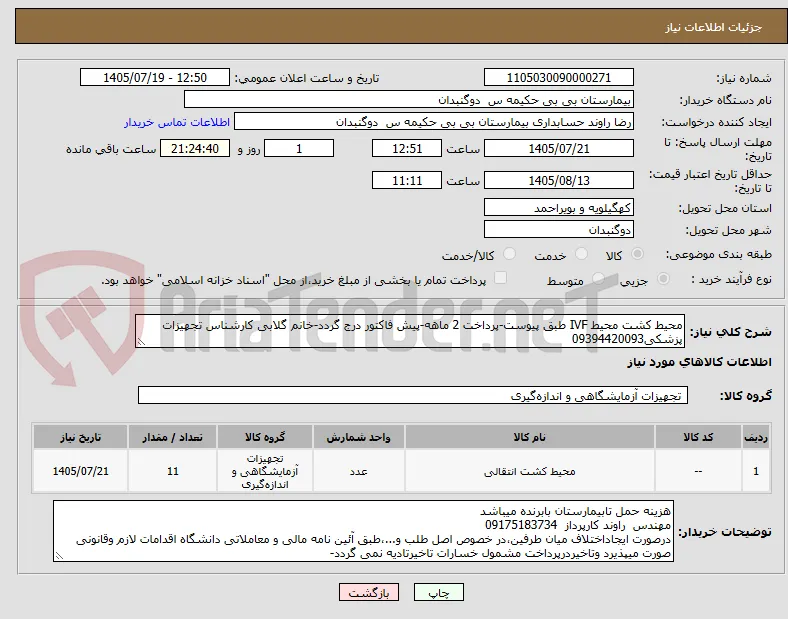Select the جزیی purchase type radio

pyautogui.click(x=663, y=279)
